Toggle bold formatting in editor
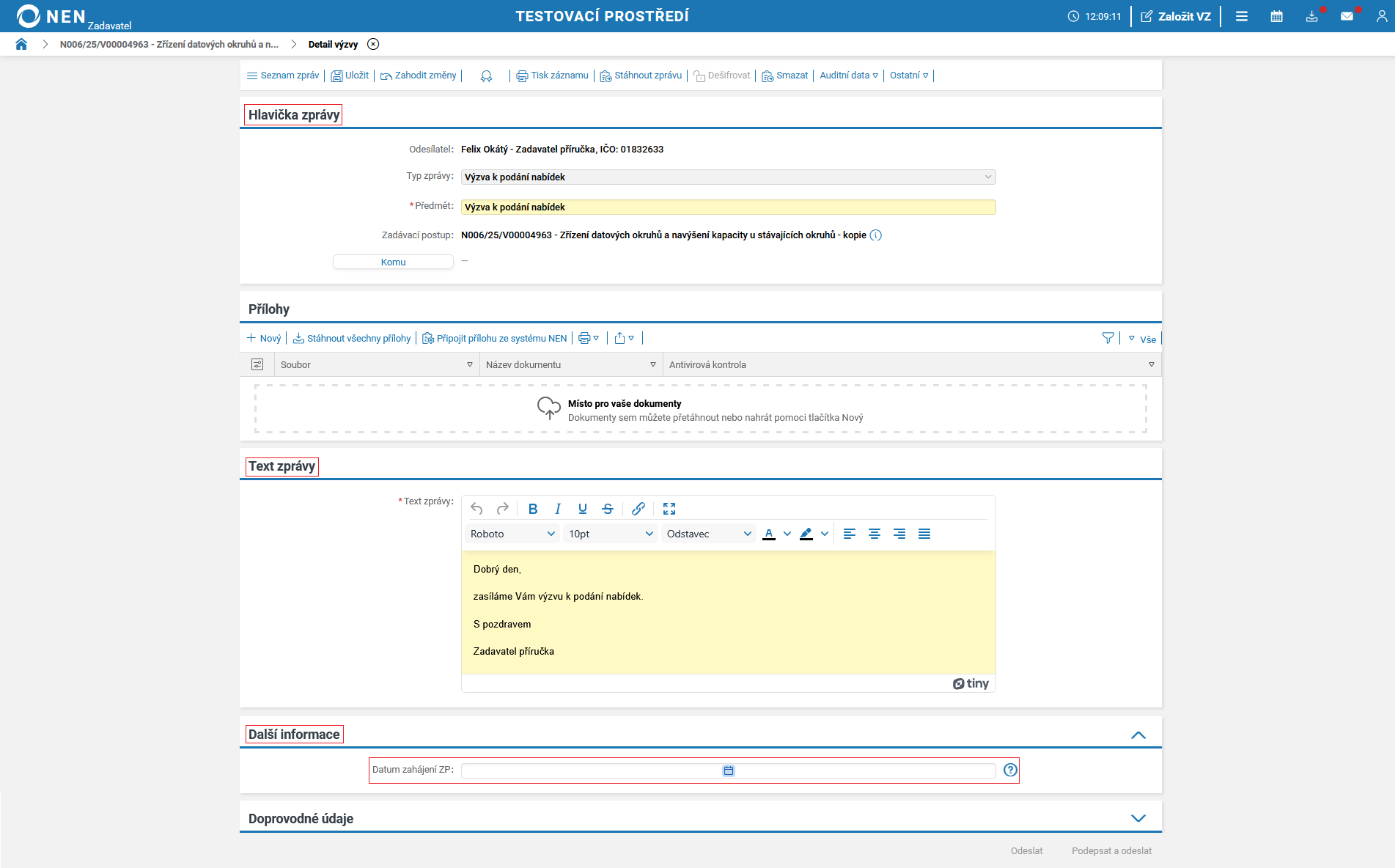 [x=533, y=509]
